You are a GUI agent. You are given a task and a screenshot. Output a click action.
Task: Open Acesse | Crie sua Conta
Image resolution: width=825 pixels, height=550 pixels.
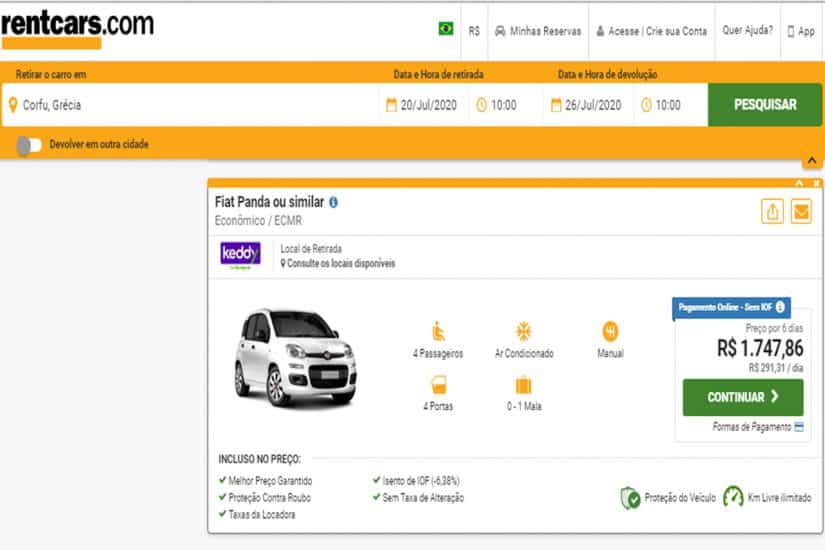[x=651, y=31]
